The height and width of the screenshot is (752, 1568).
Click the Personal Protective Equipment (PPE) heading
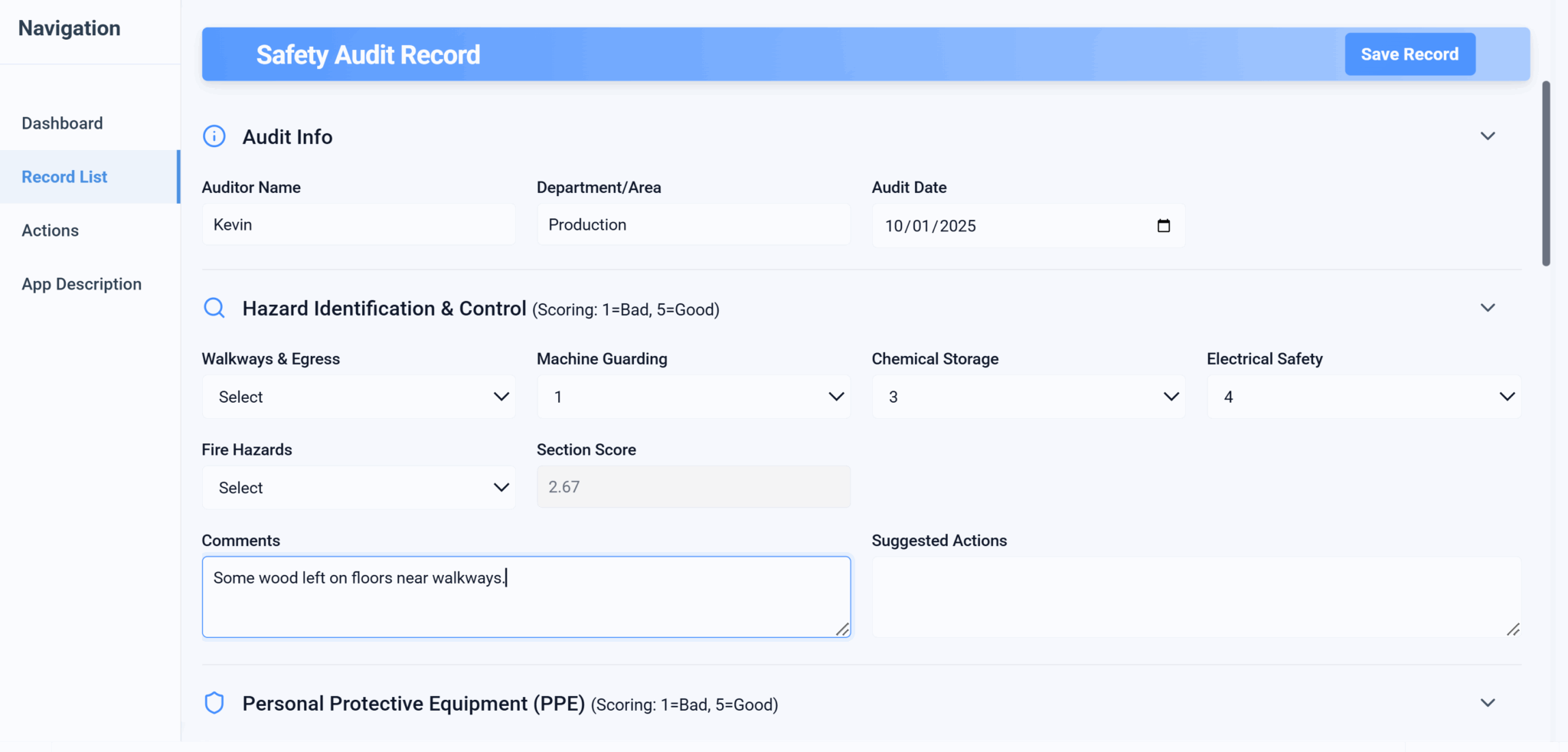[413, 703]
